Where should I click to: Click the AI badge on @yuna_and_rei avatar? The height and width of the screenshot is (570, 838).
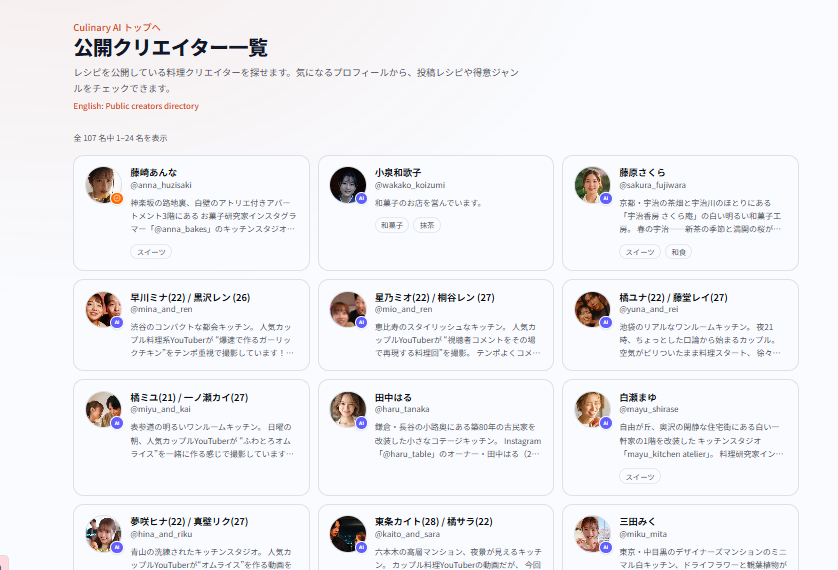point(606,322)
